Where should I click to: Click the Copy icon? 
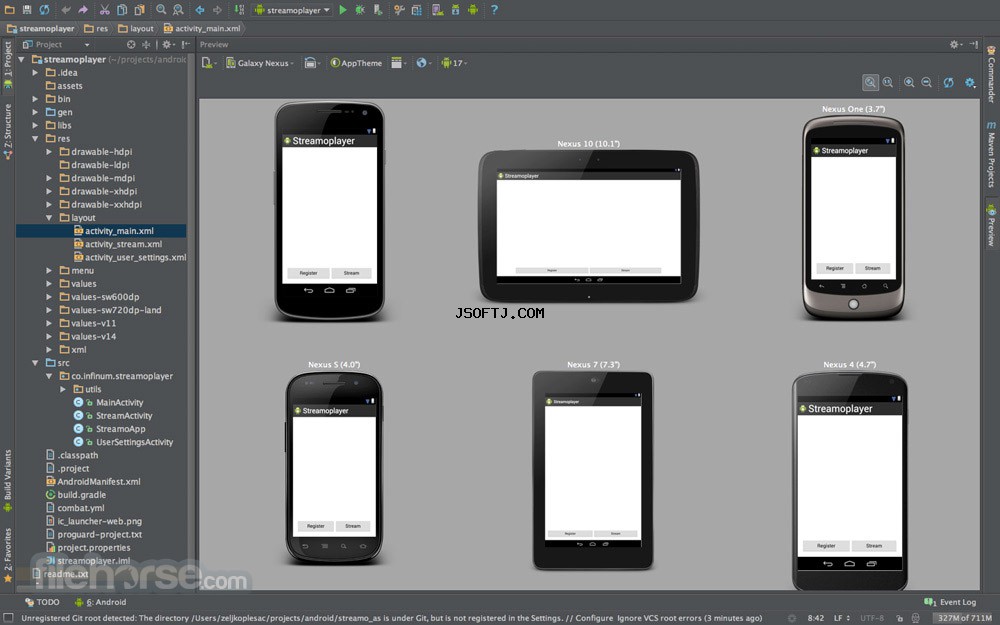[x=122, y=10]
